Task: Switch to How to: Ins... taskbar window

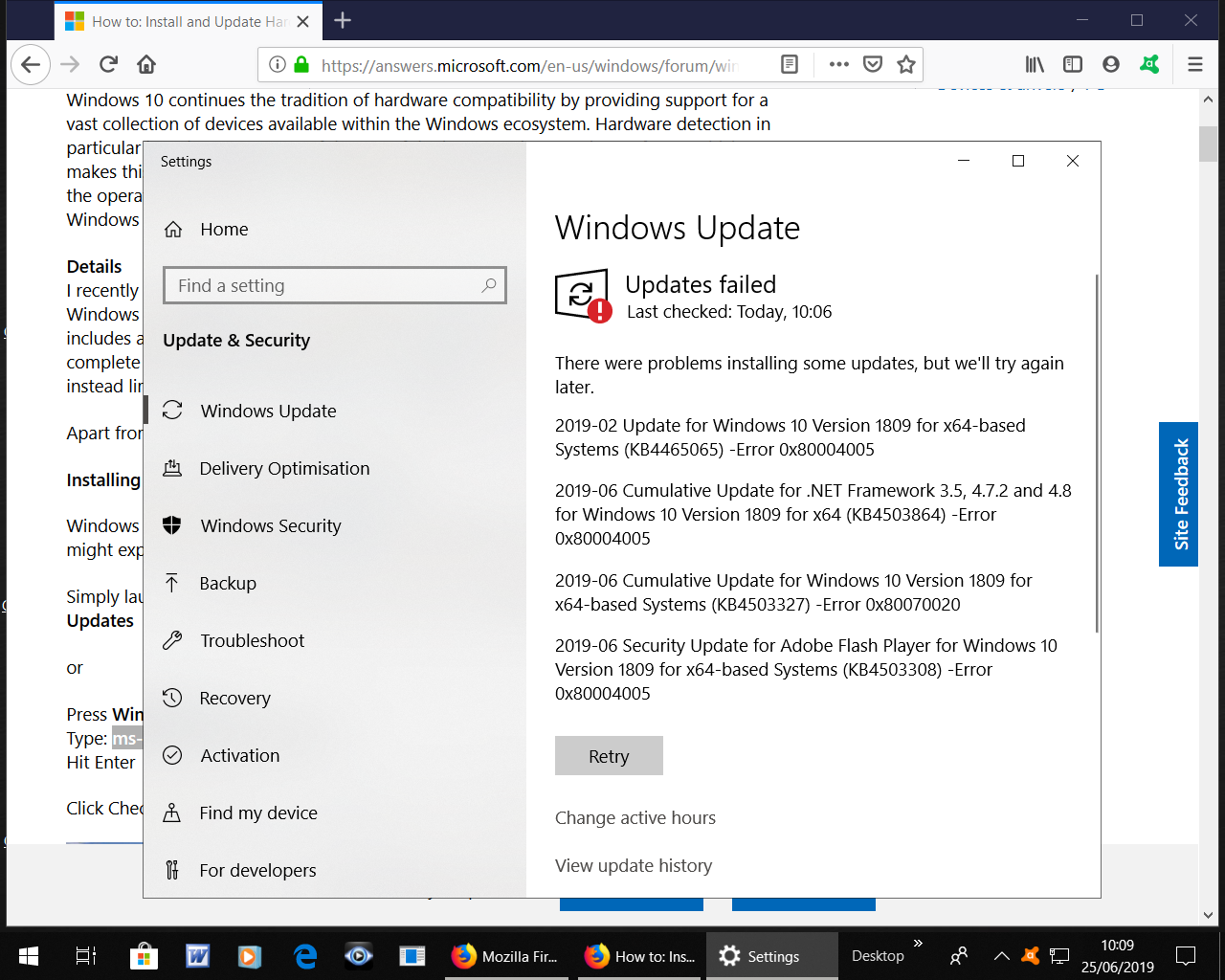Action: (x=639, y=956)
